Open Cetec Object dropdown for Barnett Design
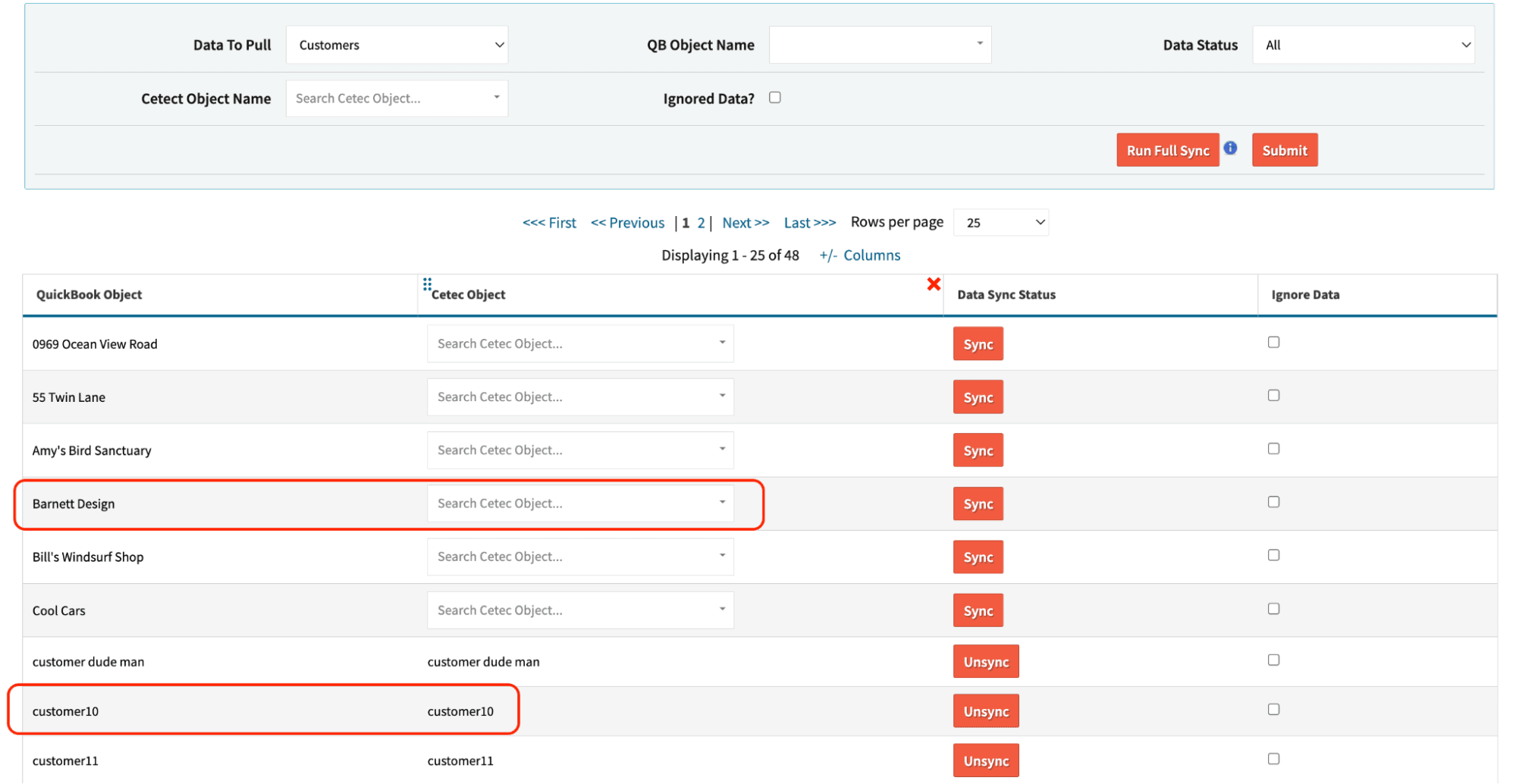Image resolution: width=1516 pixels, height=784 pixels. (x=580, y=503)
